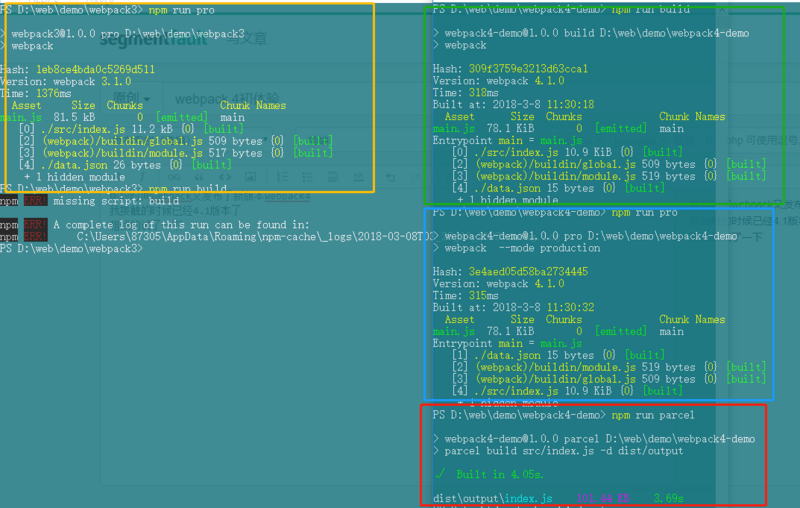Click image icon in background editor toolbar

click(x=251, y=177)
